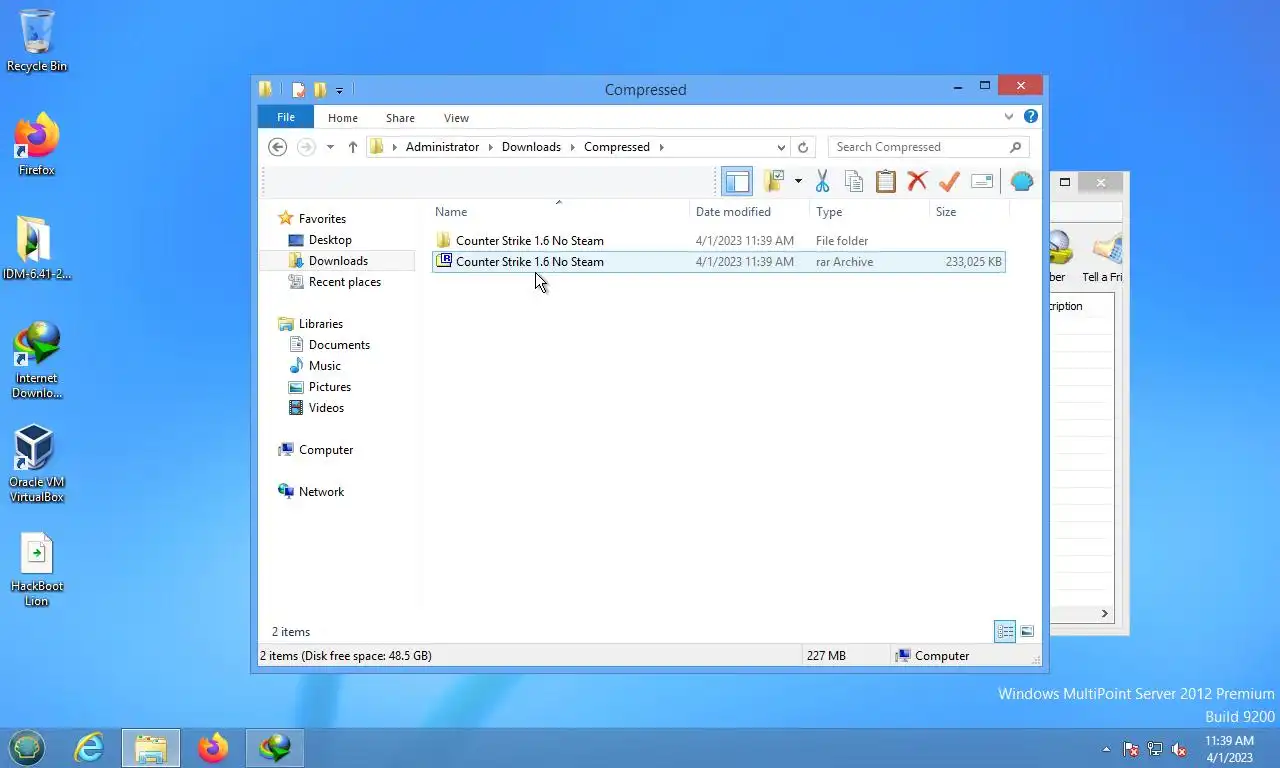This screenshot has height=768, width=1280.
Task: Click properties icon in quick access toolbar
Action: point(298,90)
